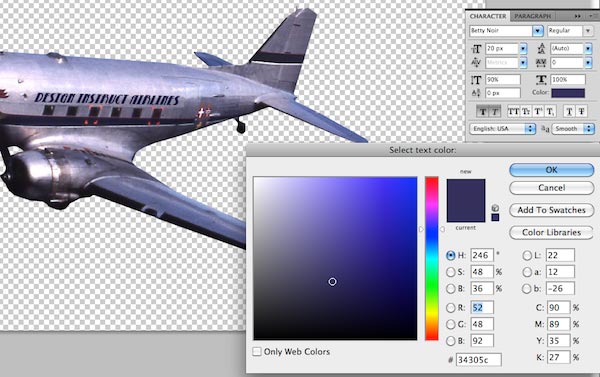
Task: Open the leading Auto dropdown arrow
Action: pos(589,49)
